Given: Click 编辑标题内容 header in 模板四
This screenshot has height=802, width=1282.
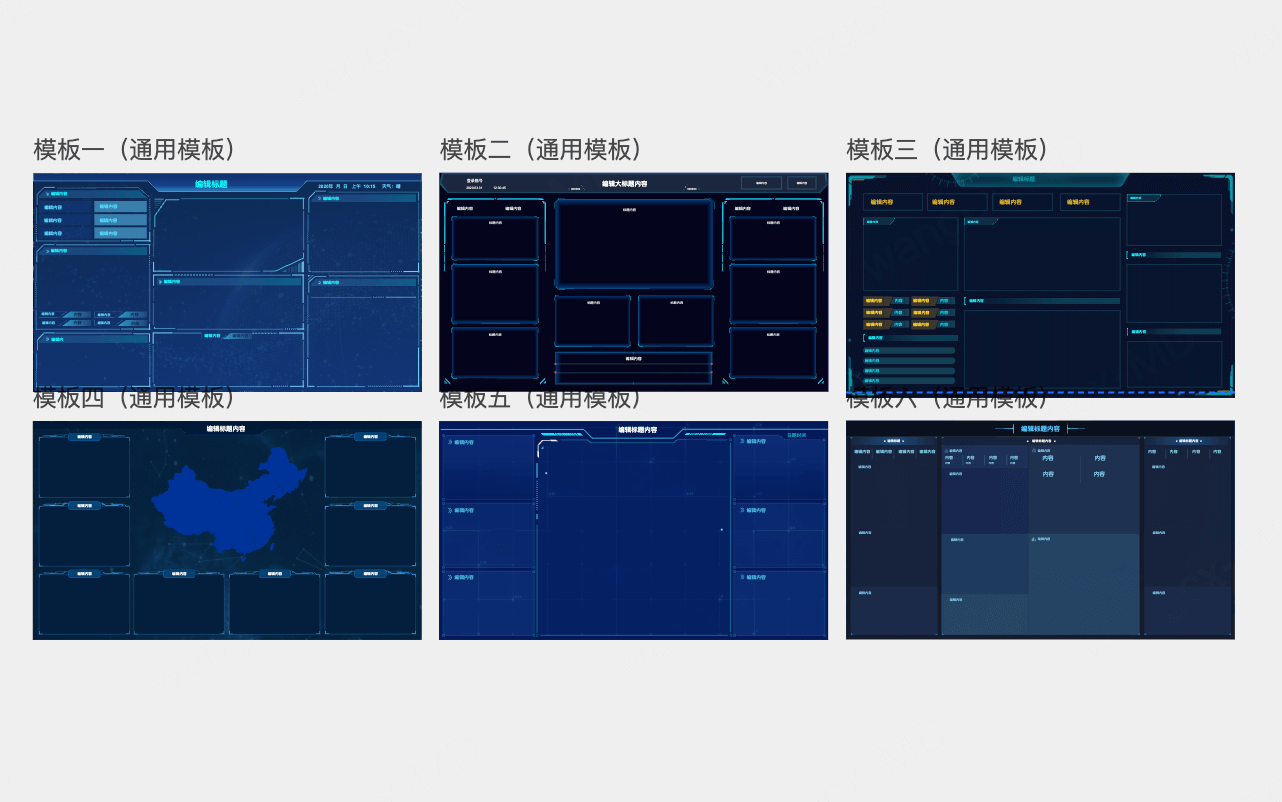Looking at the screenshot, I should click(x=226, y=428).
